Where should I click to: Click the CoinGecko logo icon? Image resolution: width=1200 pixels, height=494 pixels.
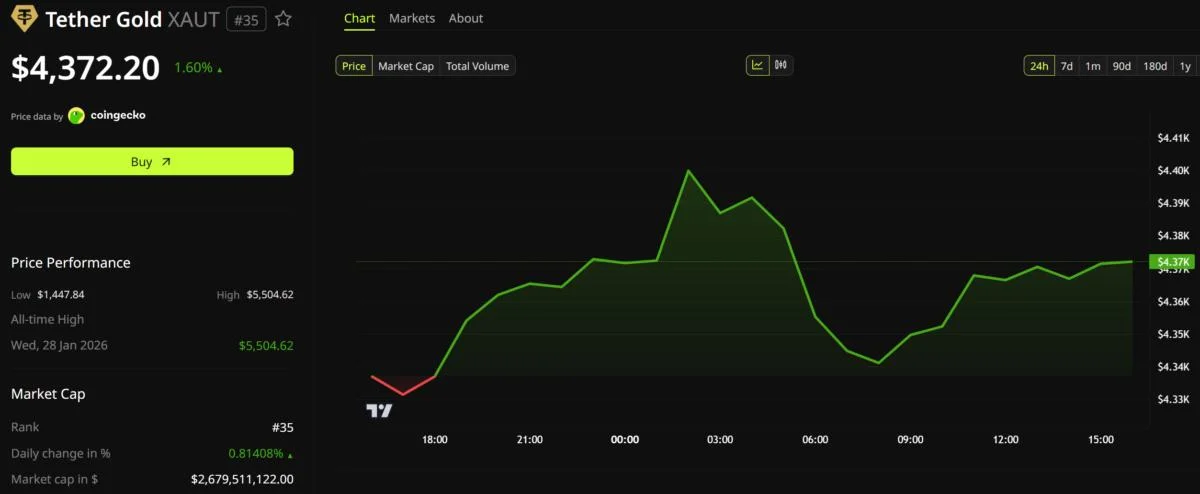(x=76, y=116)
